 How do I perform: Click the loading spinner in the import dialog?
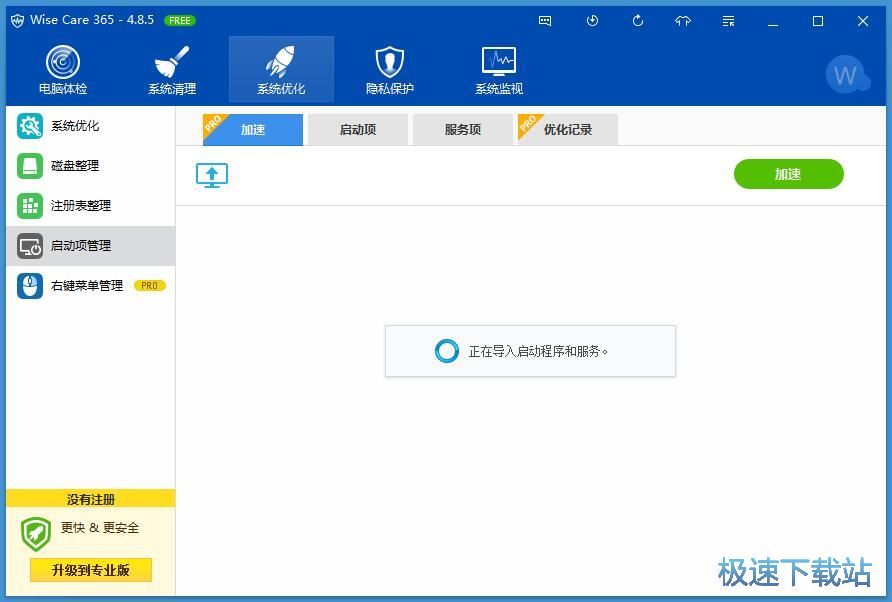(447, 350)
